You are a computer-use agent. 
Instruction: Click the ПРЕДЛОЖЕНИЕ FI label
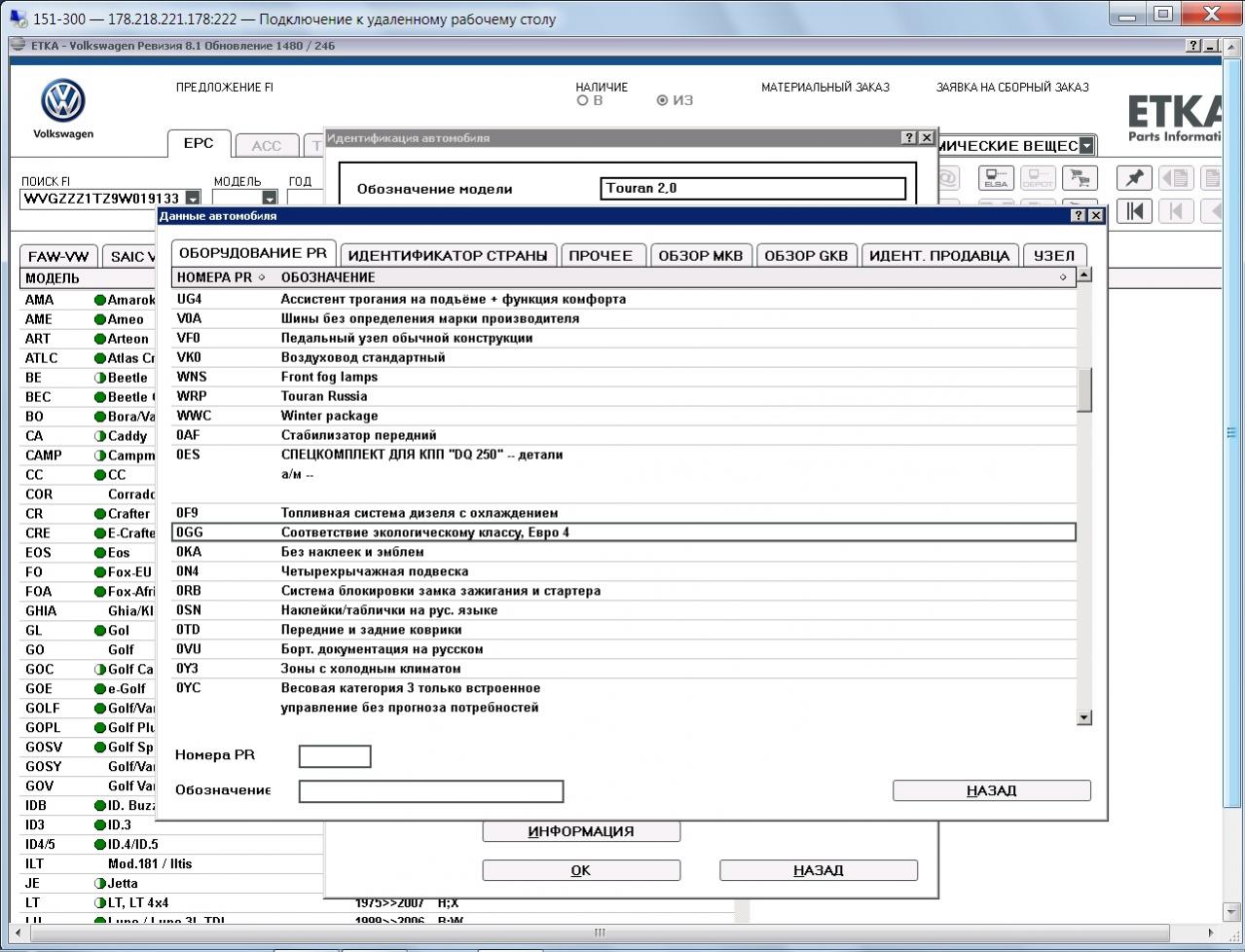click(225, 88)
